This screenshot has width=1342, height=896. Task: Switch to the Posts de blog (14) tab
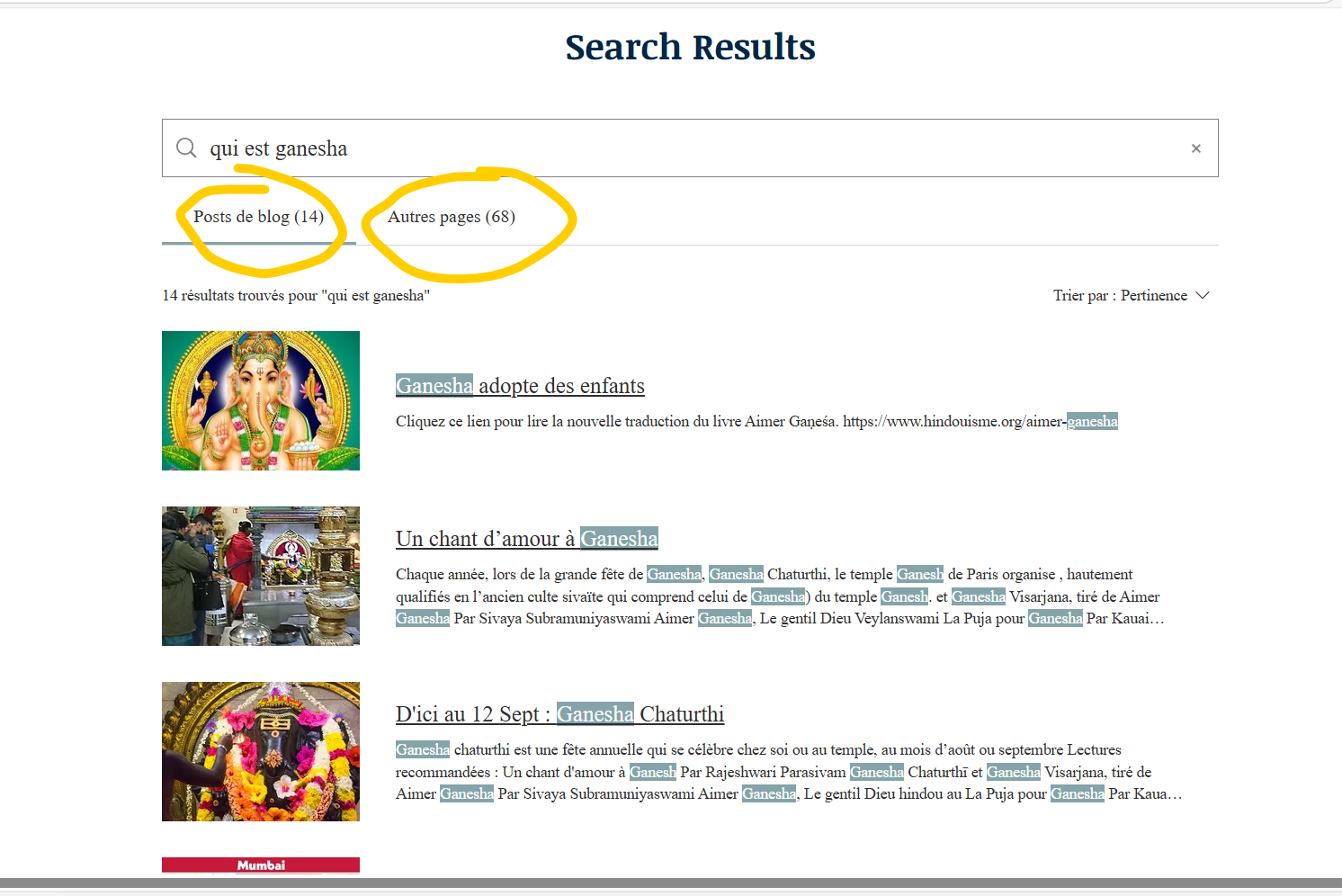(258, 217)
